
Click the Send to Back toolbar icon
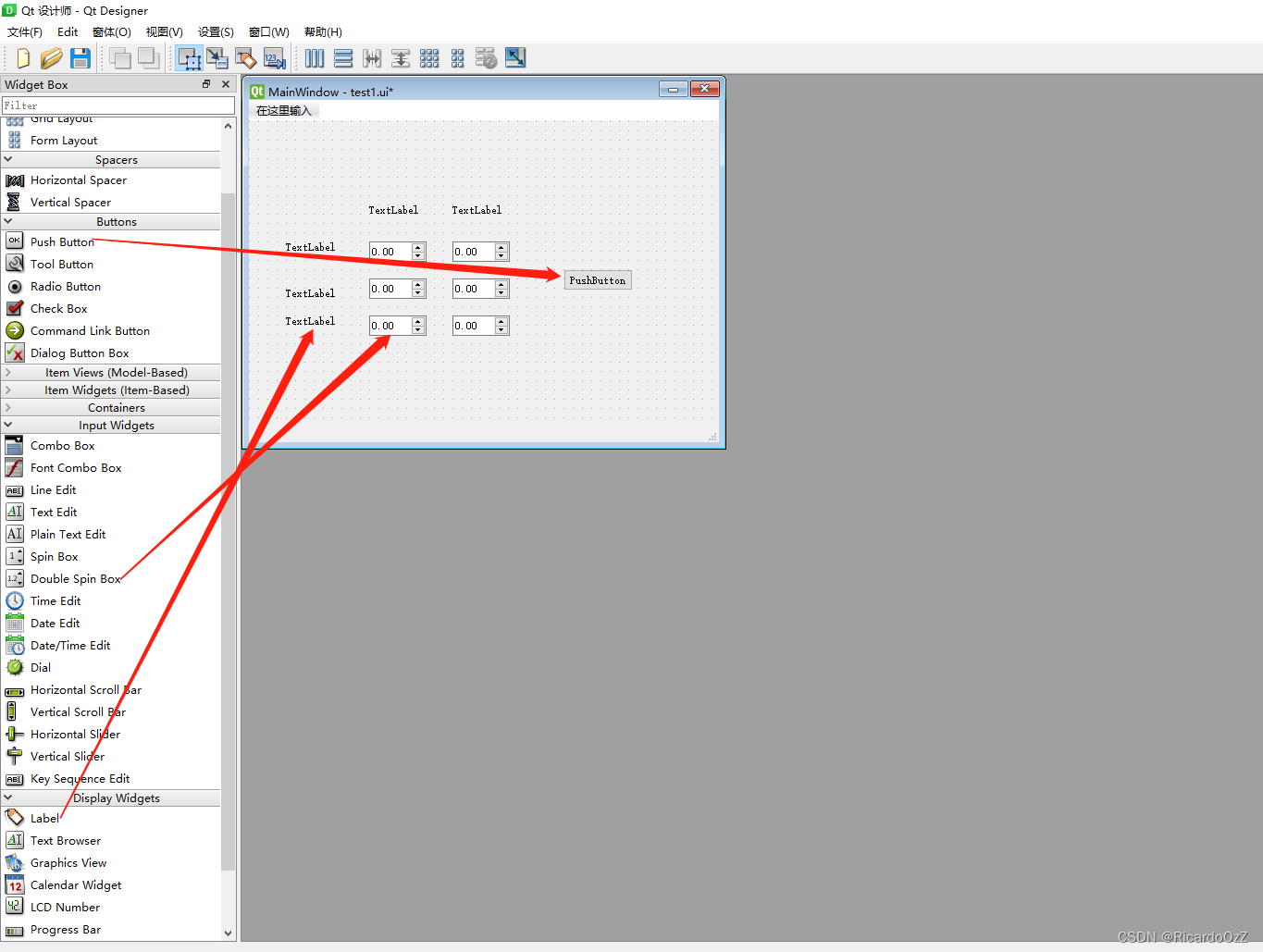(x=119, y=58)
